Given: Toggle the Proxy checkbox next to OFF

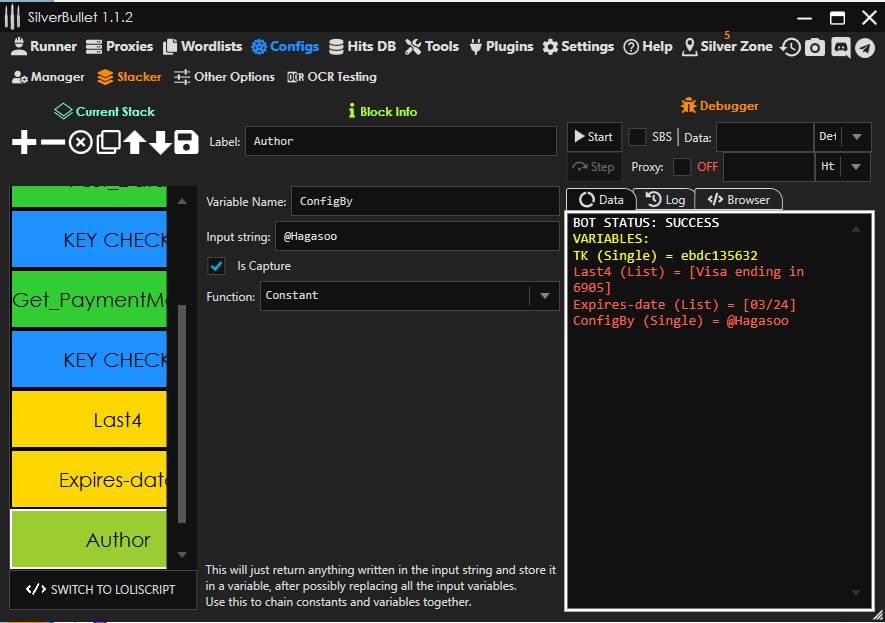Looking at the screenshot, I should [x=682, y=167].
